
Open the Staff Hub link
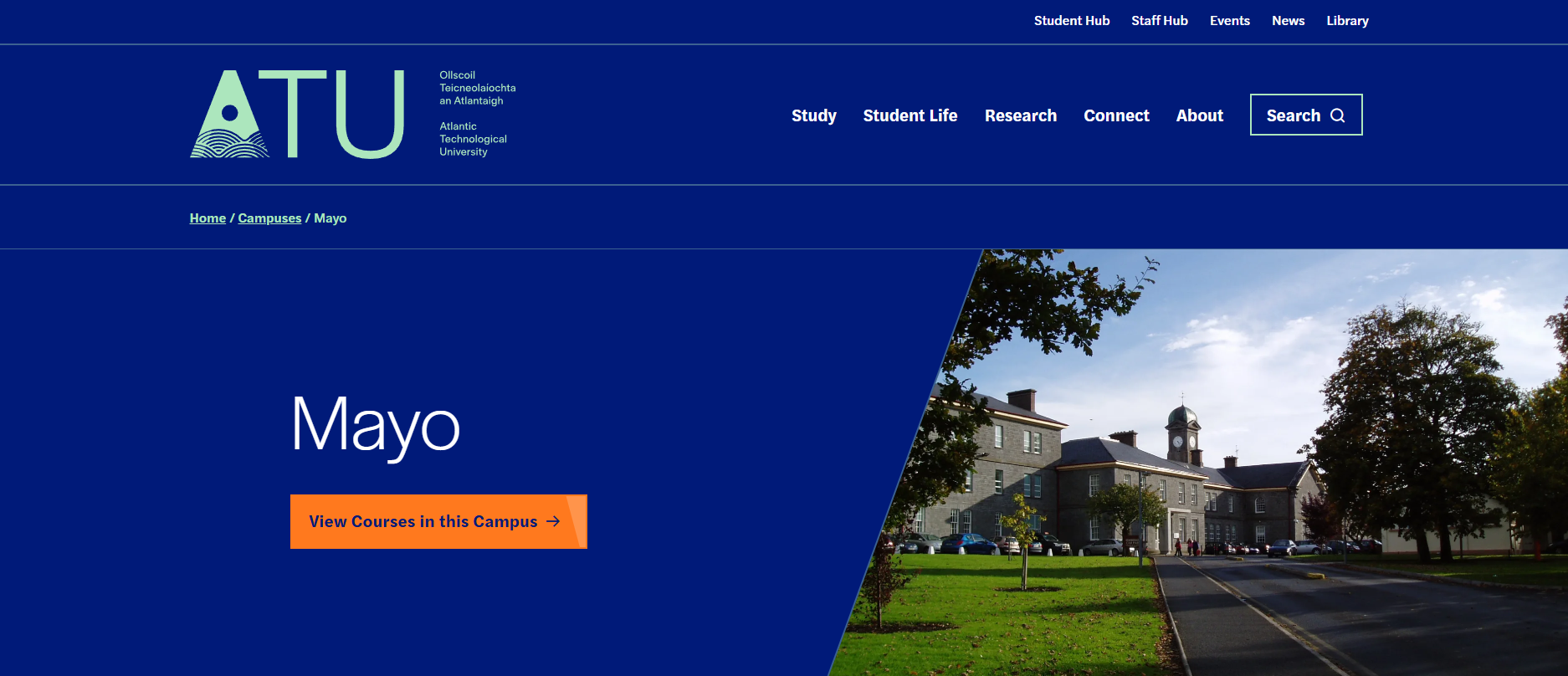[1160, 21]
